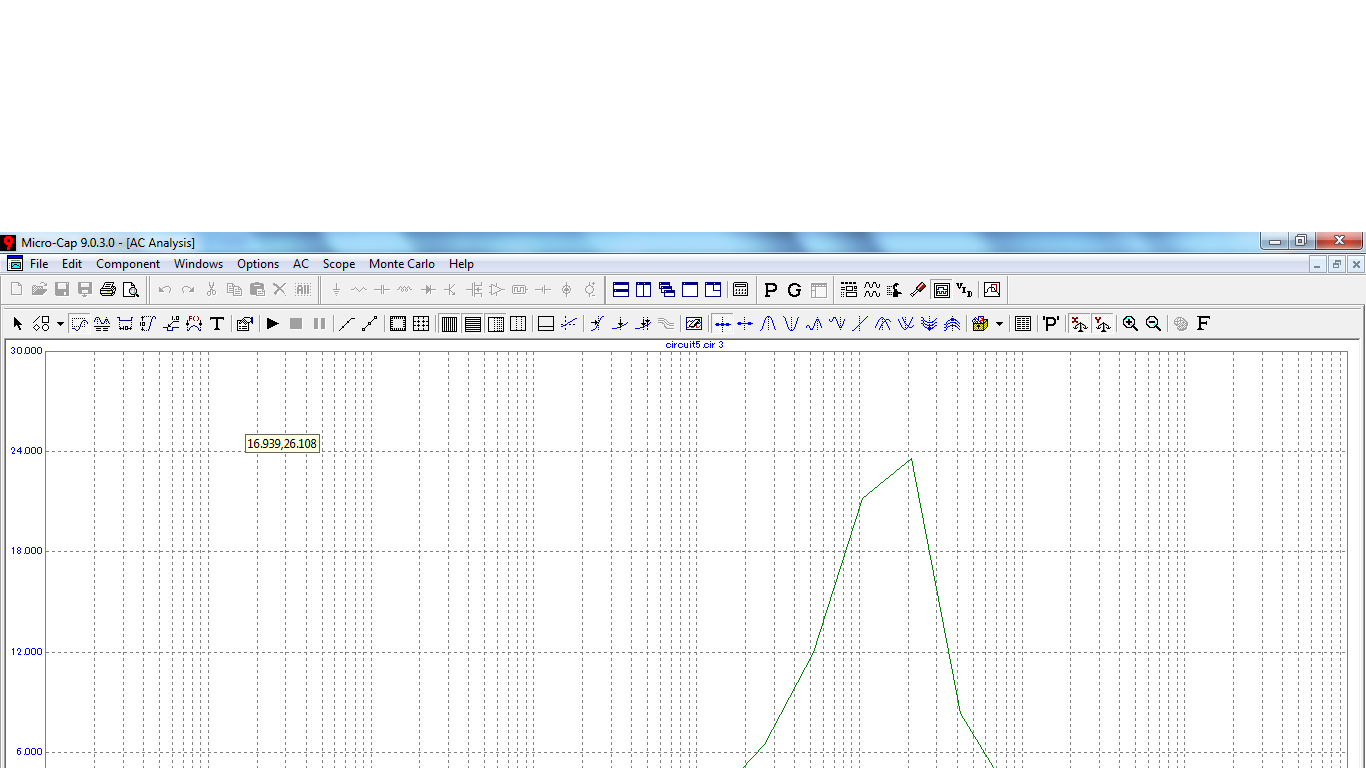Open the File menu
Viewport: 1366px width, 768px height.
[39, 264]
